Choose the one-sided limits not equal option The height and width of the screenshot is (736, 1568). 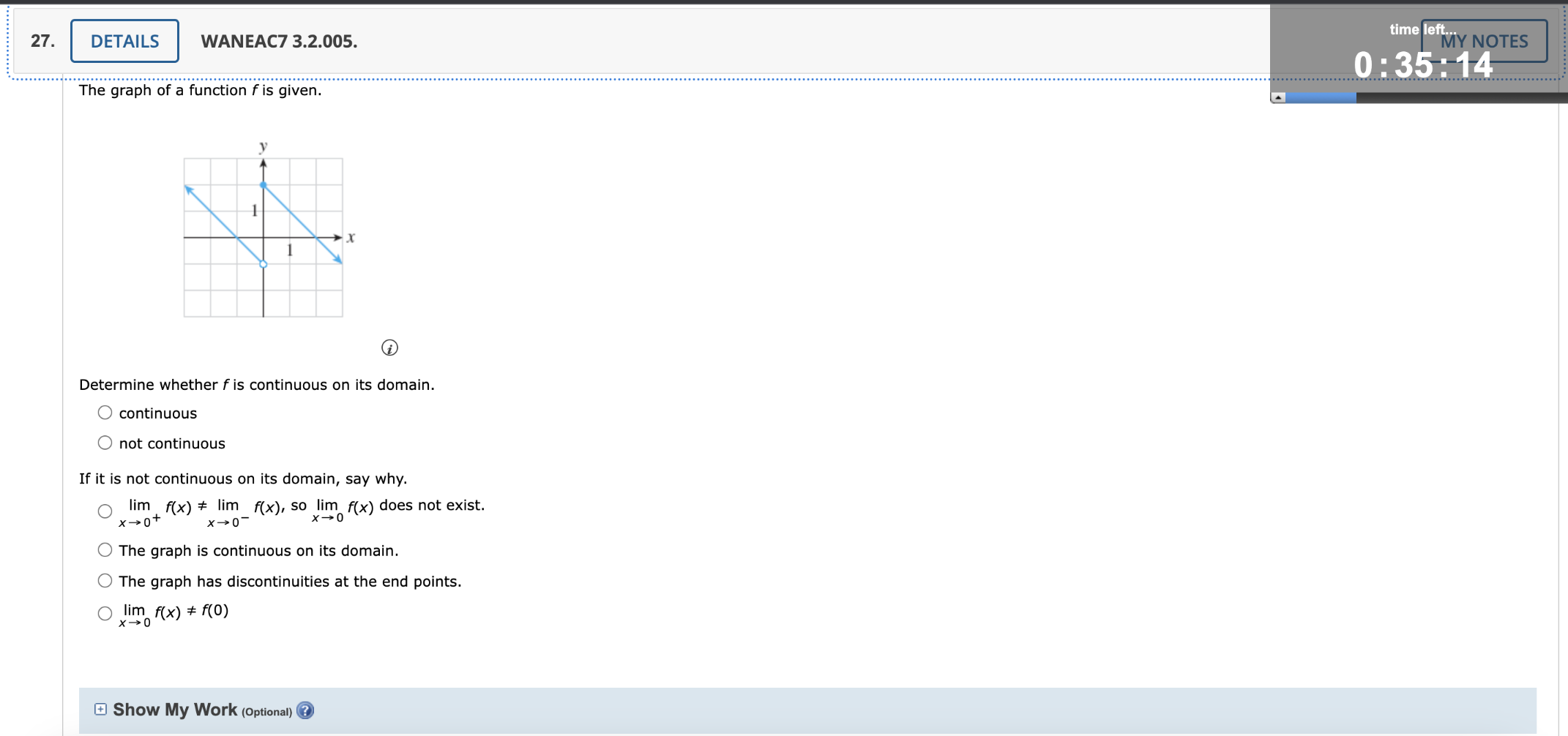click(x=105, y=511)
